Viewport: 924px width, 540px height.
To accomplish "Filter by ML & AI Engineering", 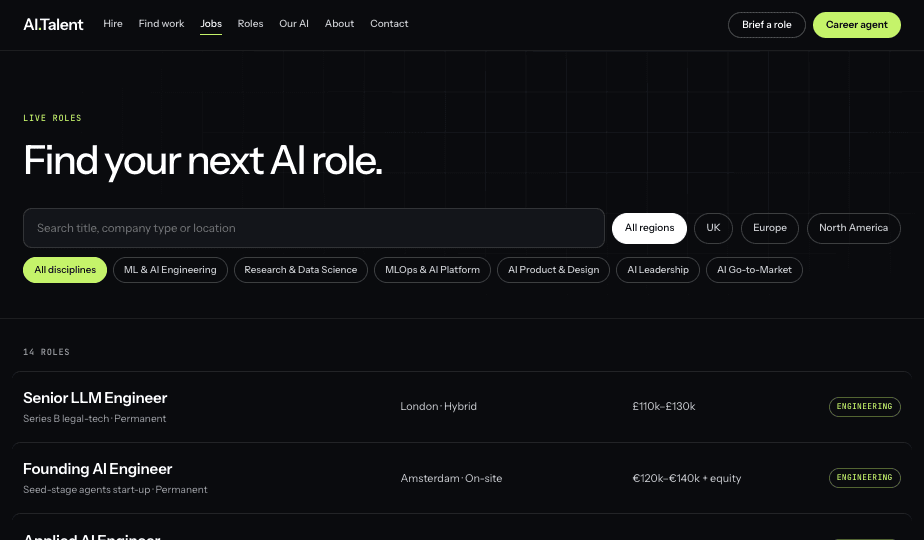I will point(170,270).
